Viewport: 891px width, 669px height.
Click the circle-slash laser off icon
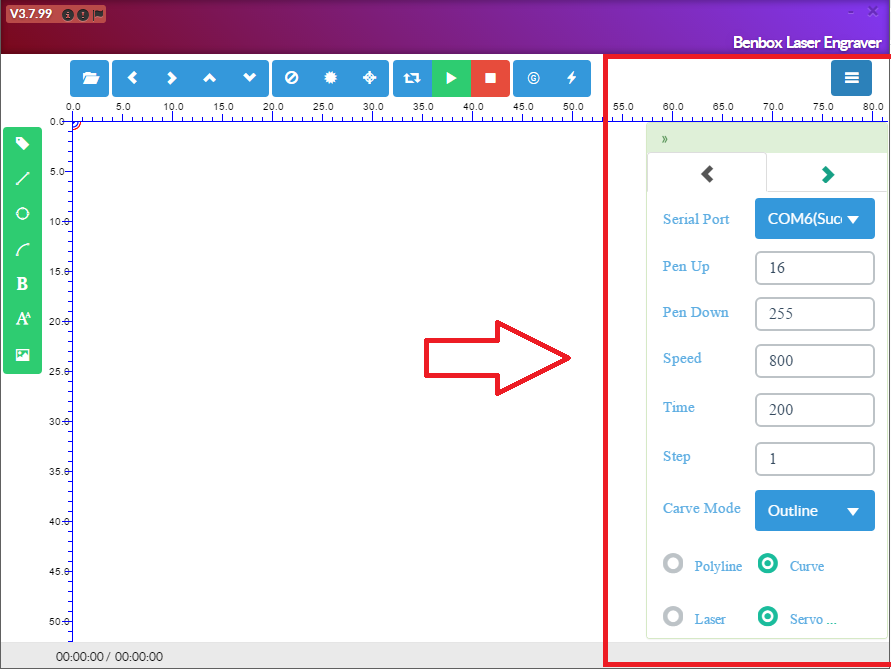292,78
